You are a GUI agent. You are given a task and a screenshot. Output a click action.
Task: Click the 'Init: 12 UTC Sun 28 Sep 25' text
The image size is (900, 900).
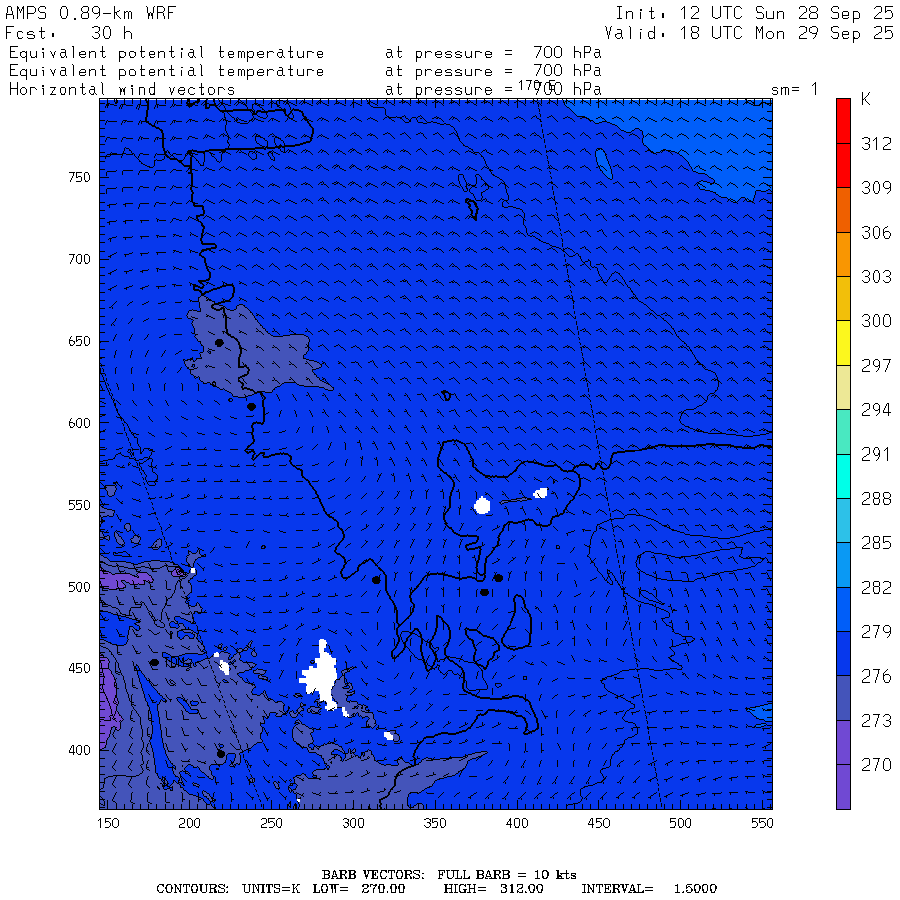tap(754, 13)
